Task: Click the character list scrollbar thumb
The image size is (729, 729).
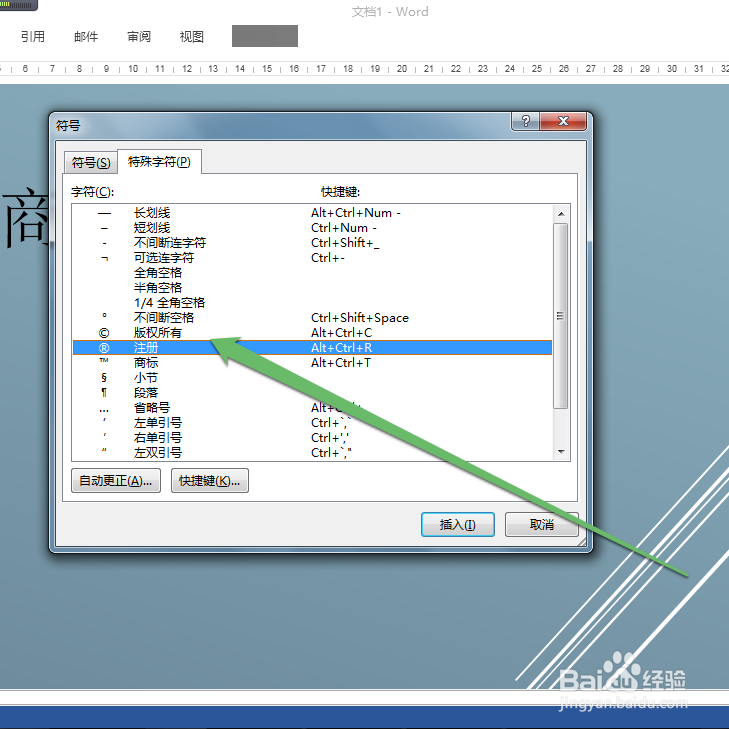Action: coord(561,316)
